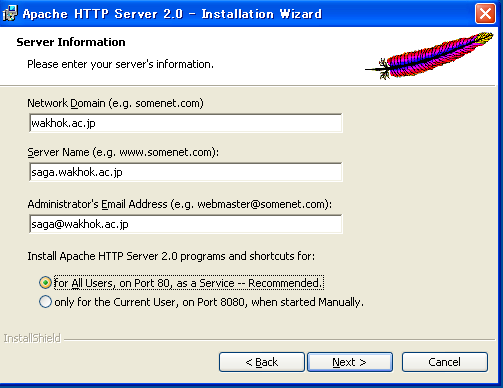Click the 'Administrator's Email Address' label
Screen dimensions: 503x388
pos(180,204)
